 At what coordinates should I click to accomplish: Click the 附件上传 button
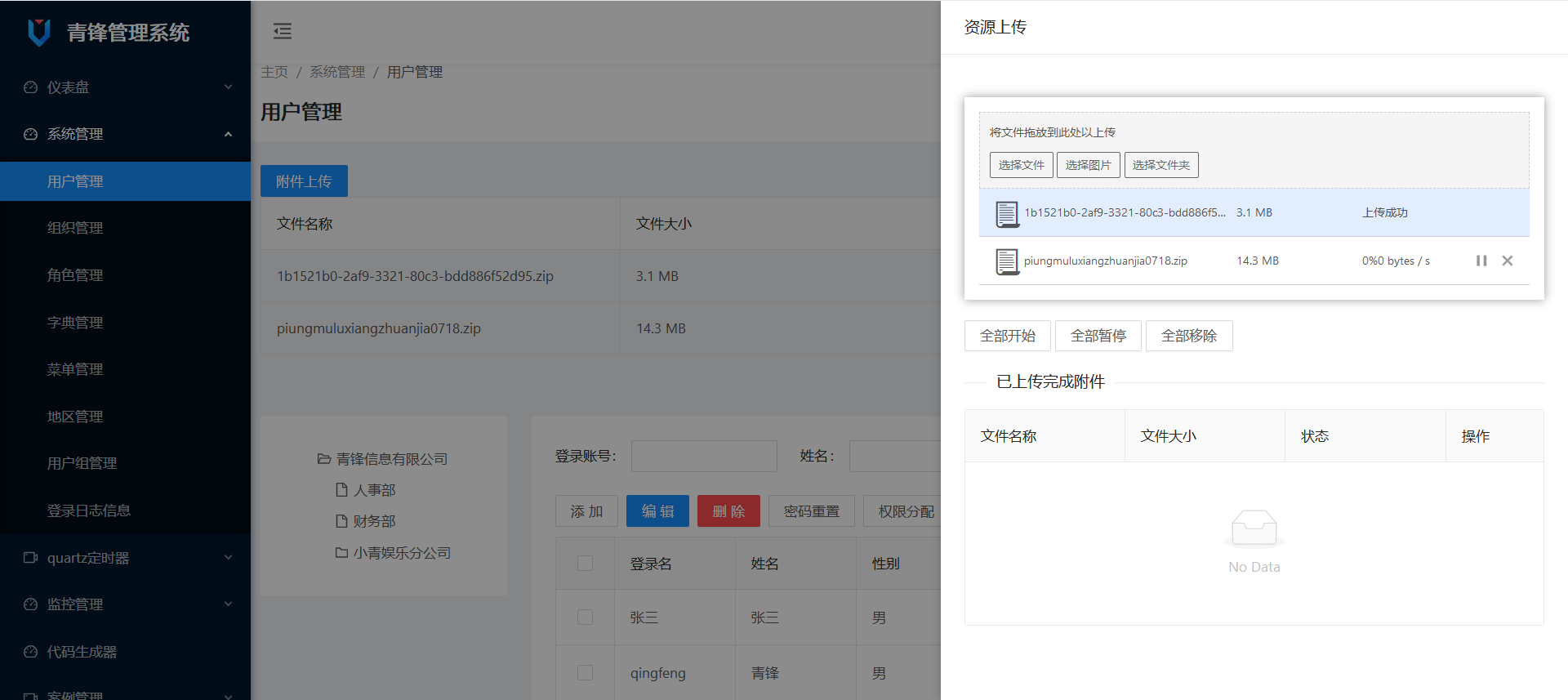coord(304,181)
